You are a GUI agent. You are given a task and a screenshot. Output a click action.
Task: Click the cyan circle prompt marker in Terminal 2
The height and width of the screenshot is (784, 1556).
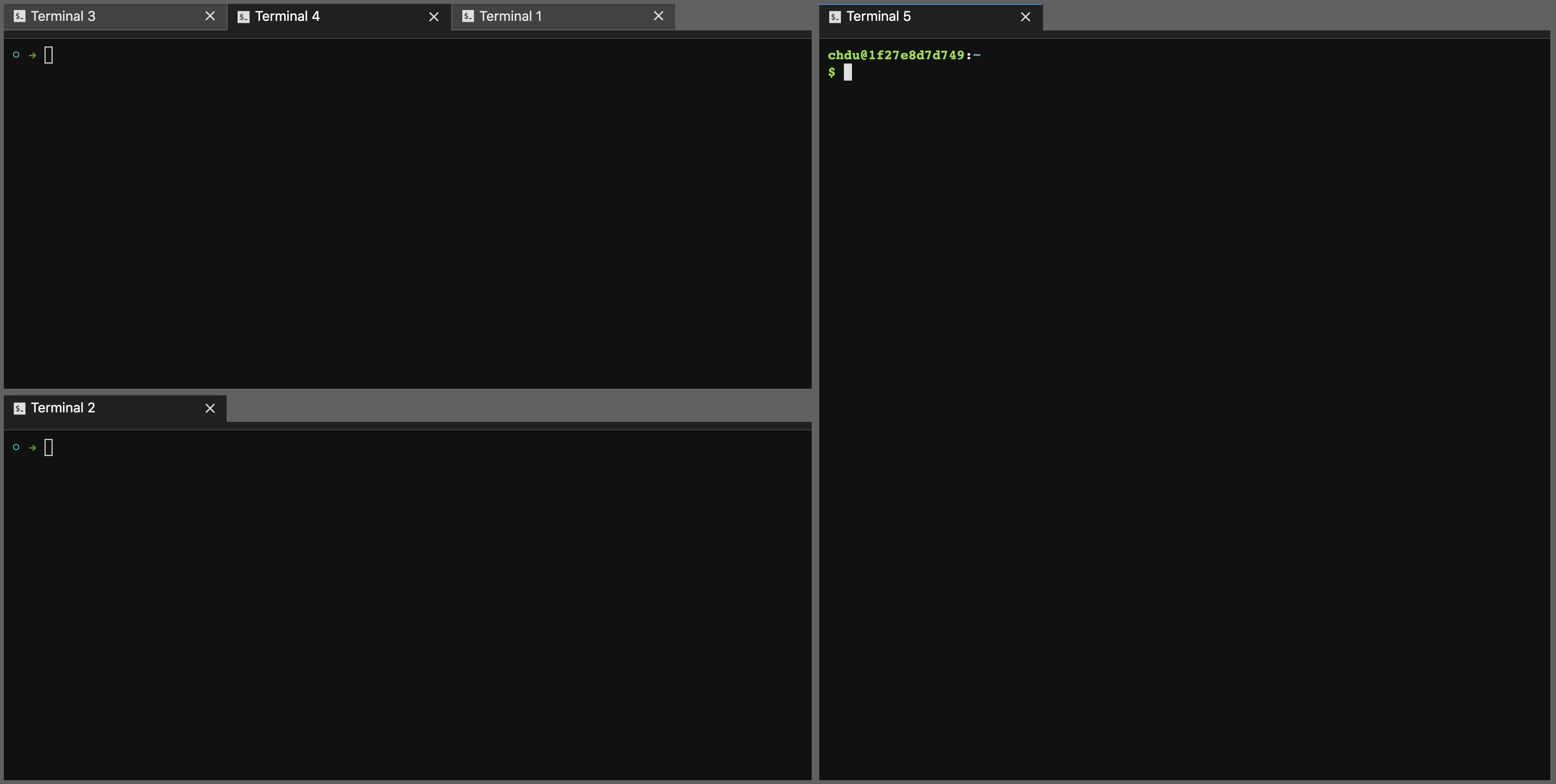pos(16,447)
